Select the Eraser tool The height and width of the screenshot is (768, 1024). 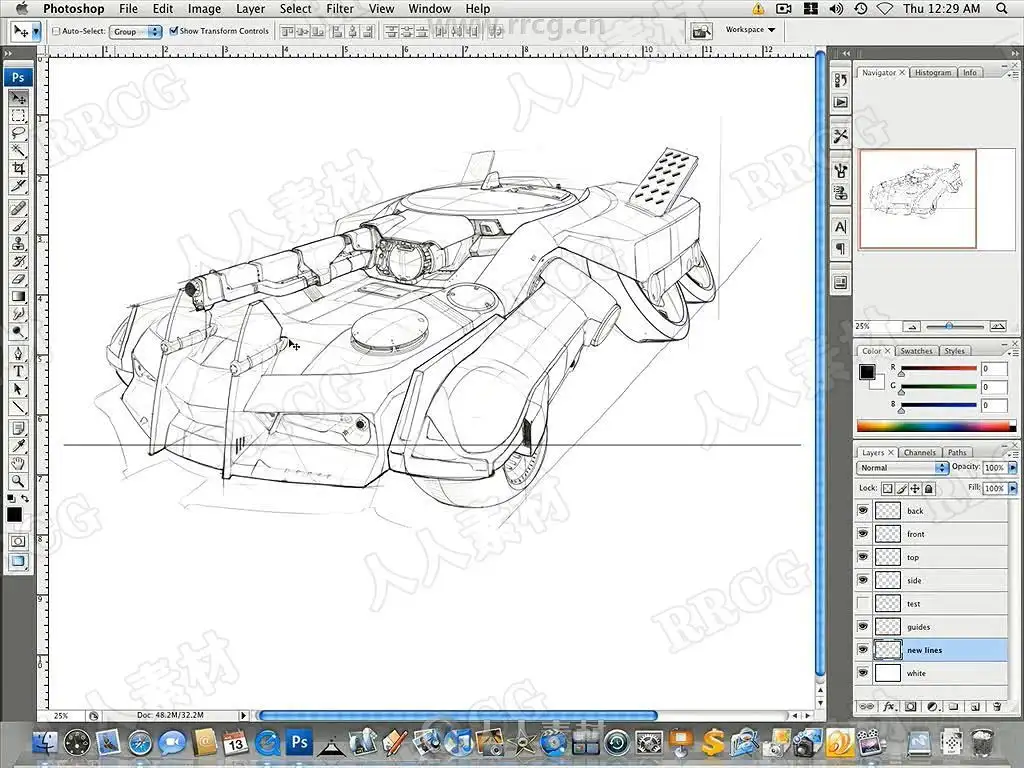pyautogui.click(x=18, y=278)
